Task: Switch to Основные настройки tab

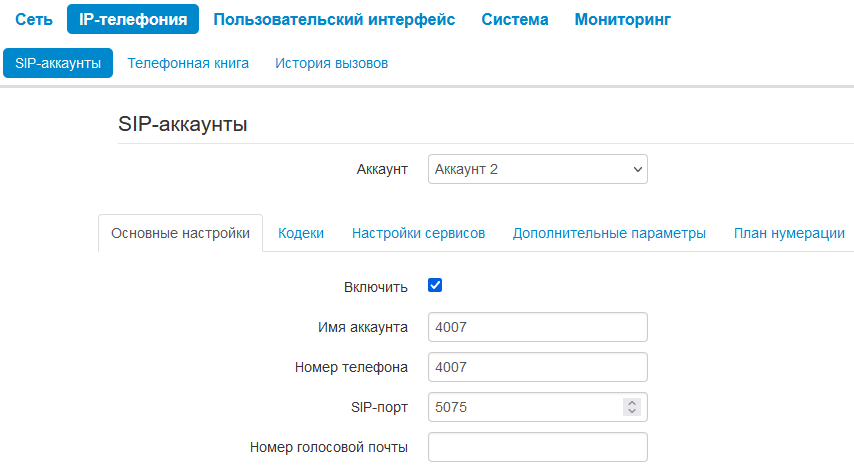Action: coord(180,234)
